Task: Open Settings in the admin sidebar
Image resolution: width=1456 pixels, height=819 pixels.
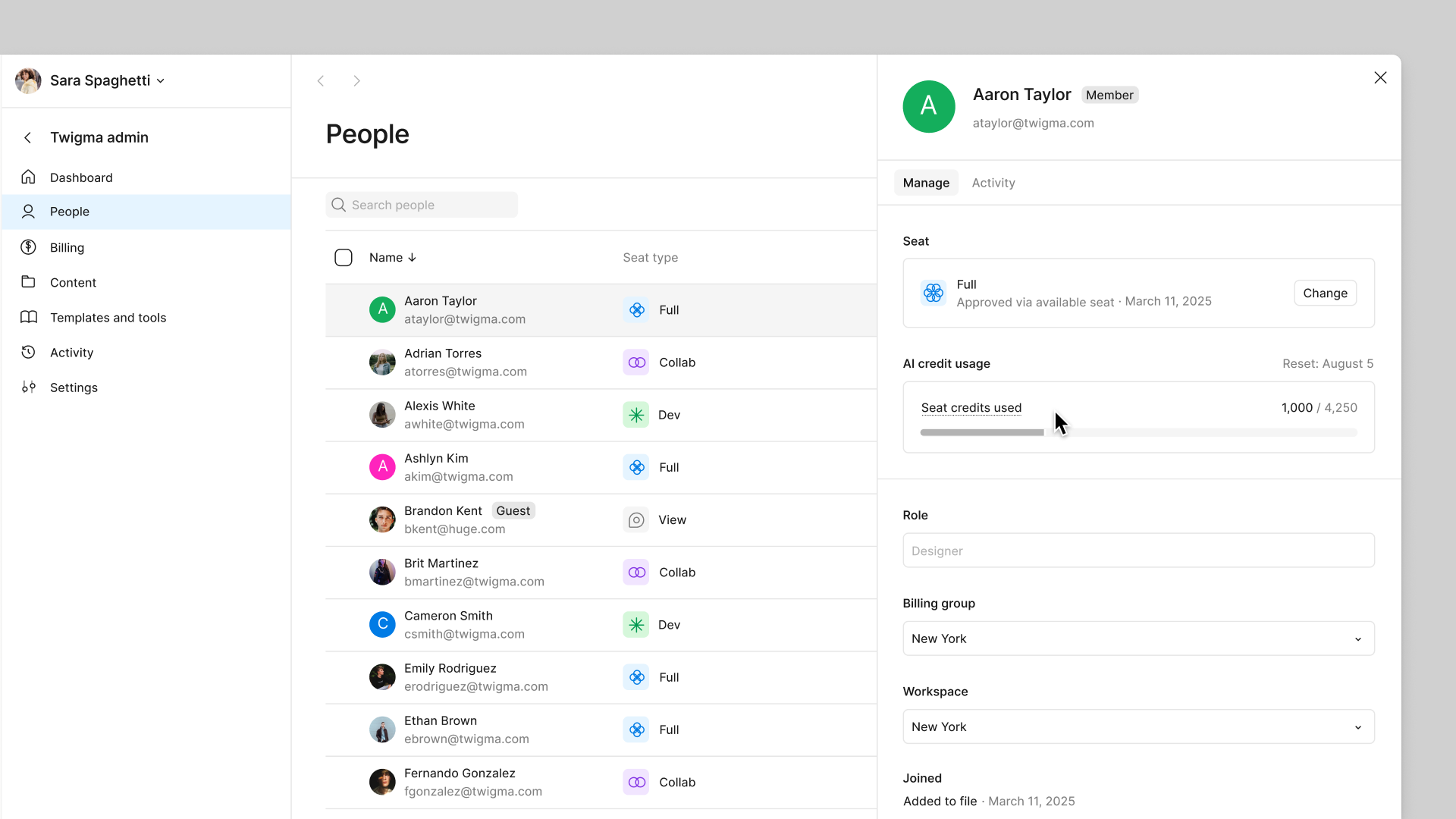Action: 74,388
